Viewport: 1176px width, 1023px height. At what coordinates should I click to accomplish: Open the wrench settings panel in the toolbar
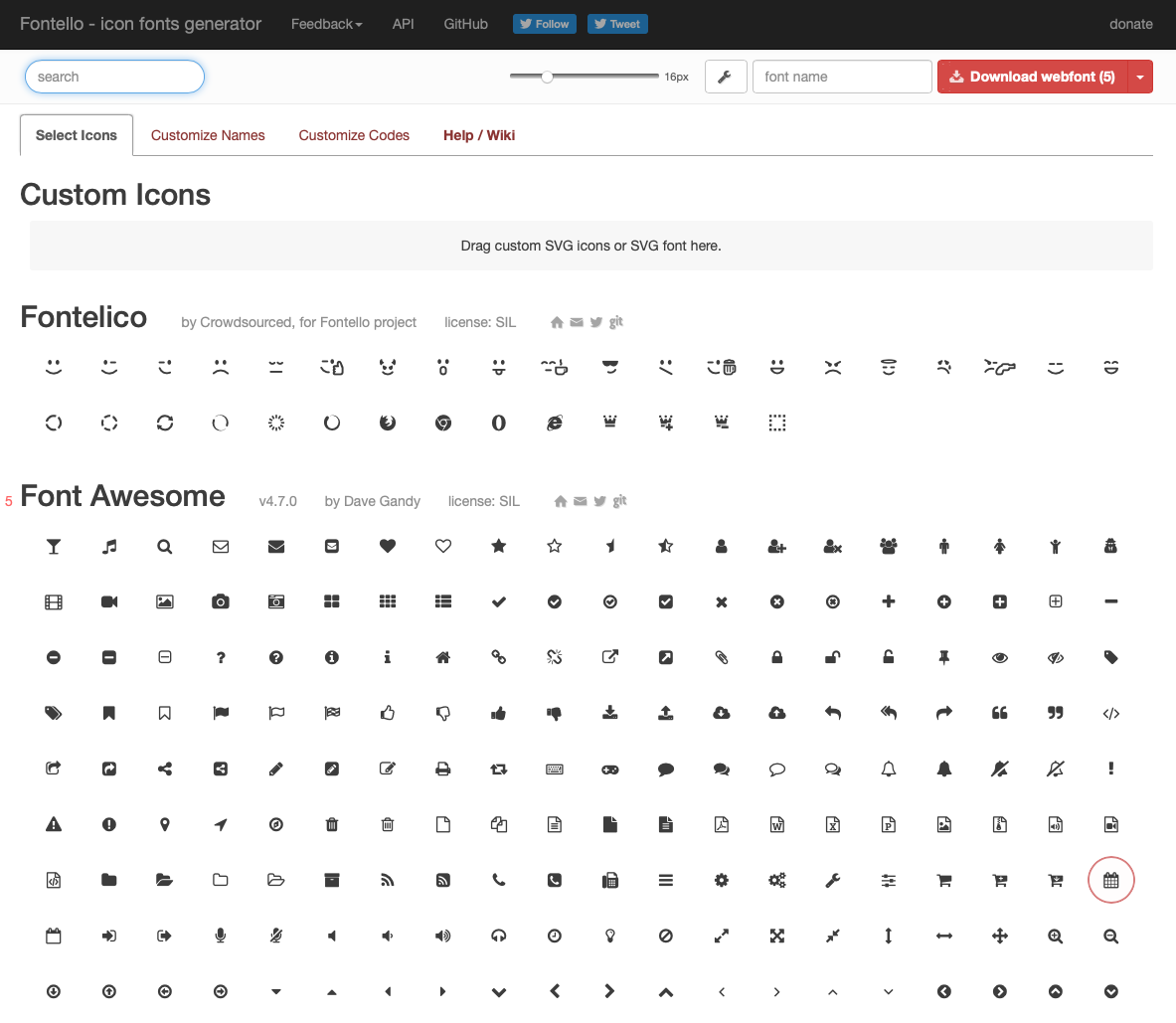point(725,77)
